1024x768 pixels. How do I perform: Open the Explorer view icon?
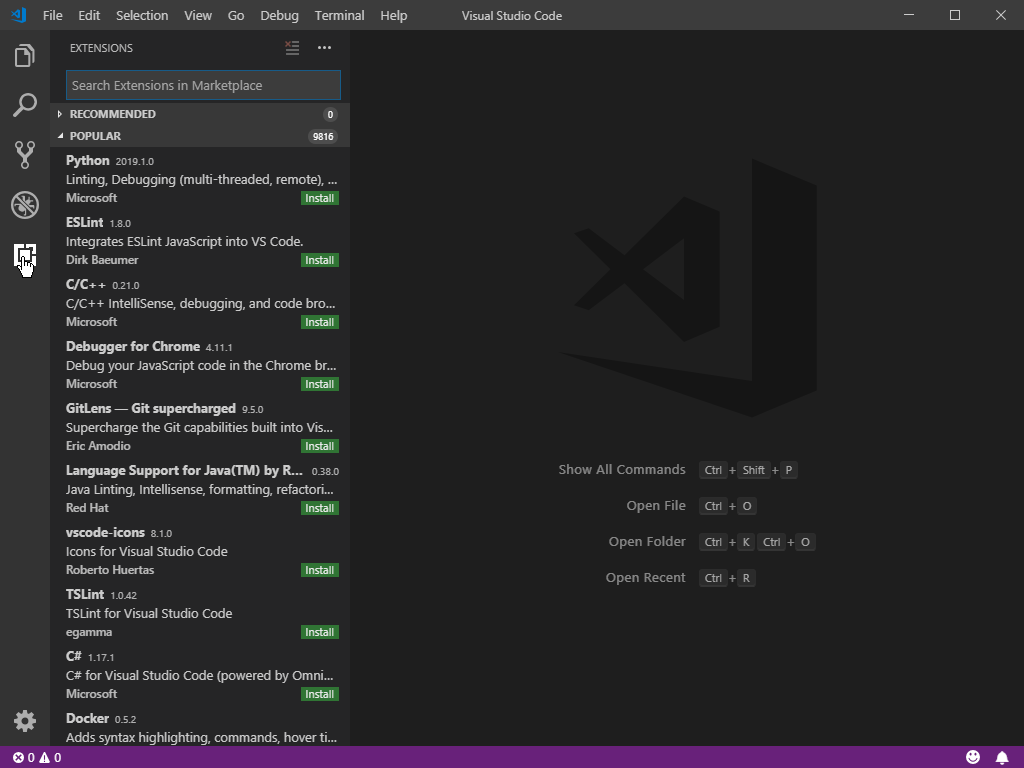coord(25,56)
